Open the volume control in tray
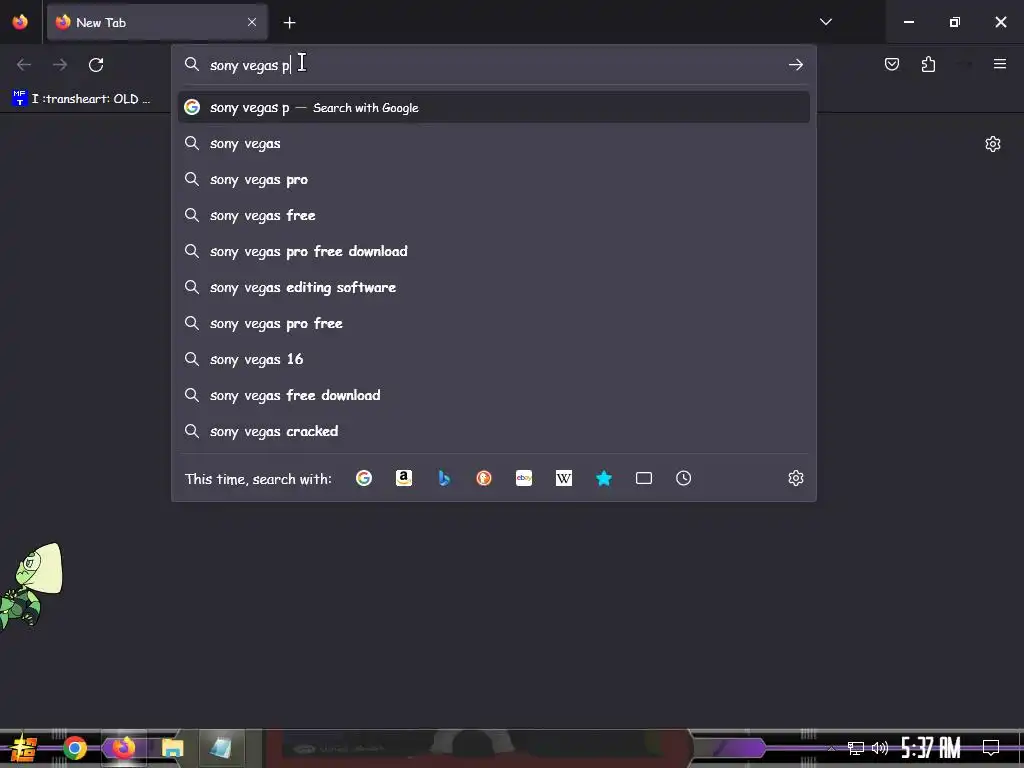The image size is (1024, 768). pos(880,748)
